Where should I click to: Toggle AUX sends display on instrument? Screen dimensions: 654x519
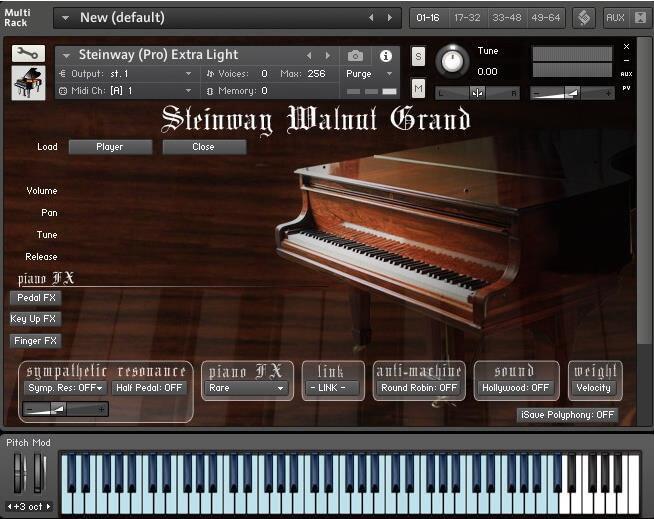click(x=626, y=74)
